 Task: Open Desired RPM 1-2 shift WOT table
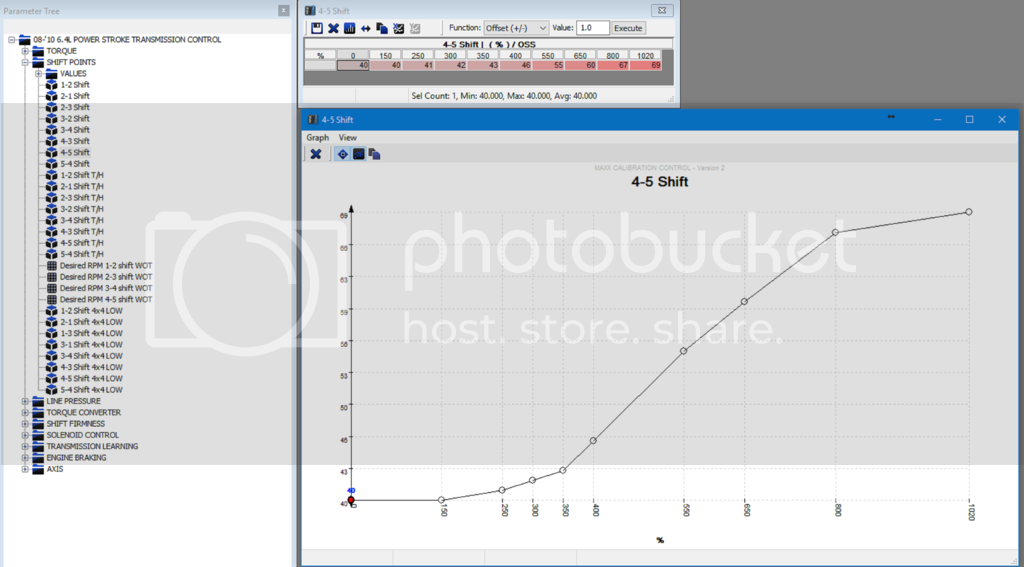106,266
